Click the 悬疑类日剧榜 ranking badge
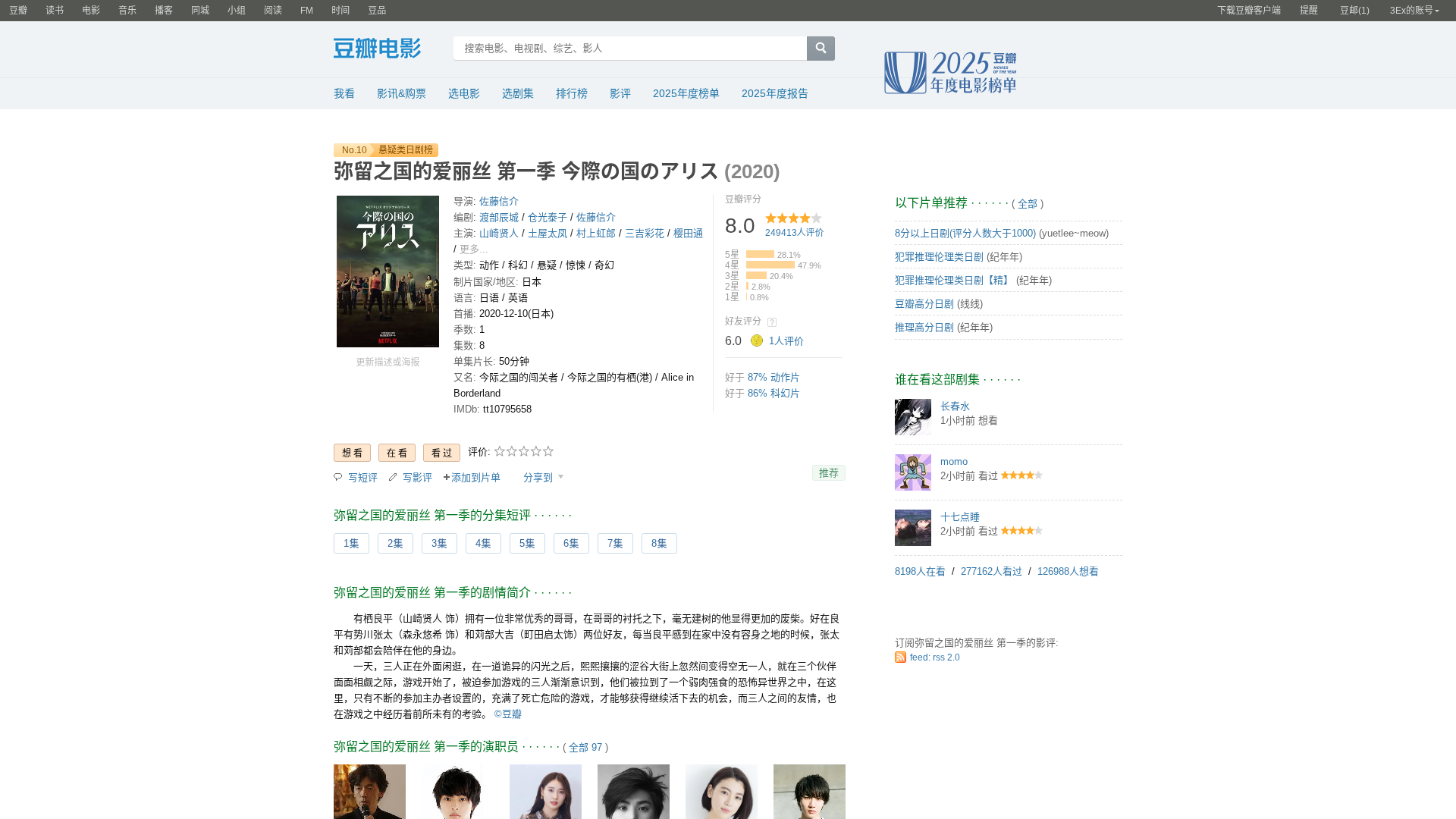1456x819 pixels. 406,150
